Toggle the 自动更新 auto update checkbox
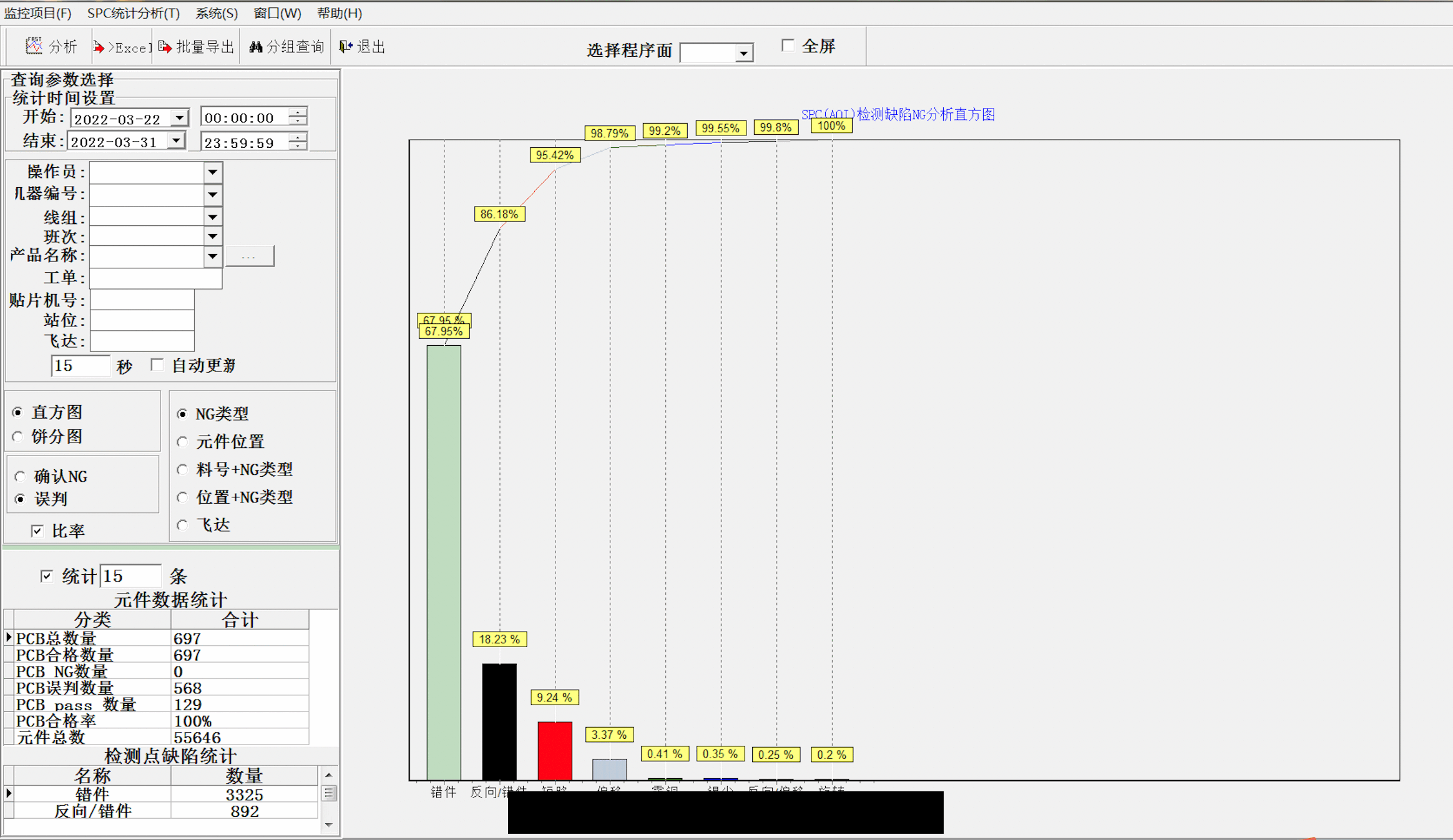The height and width of the screenshot is (840, 1453). (157, 365)
